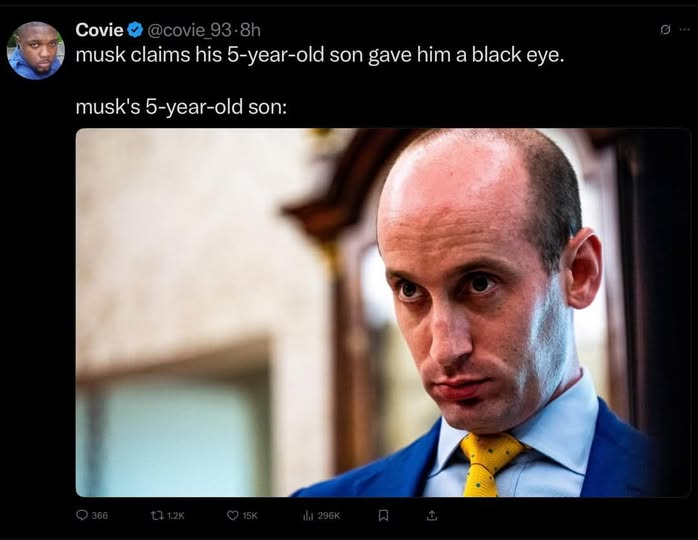
Task: Click the 366 replies count
Action: point(100,516)
